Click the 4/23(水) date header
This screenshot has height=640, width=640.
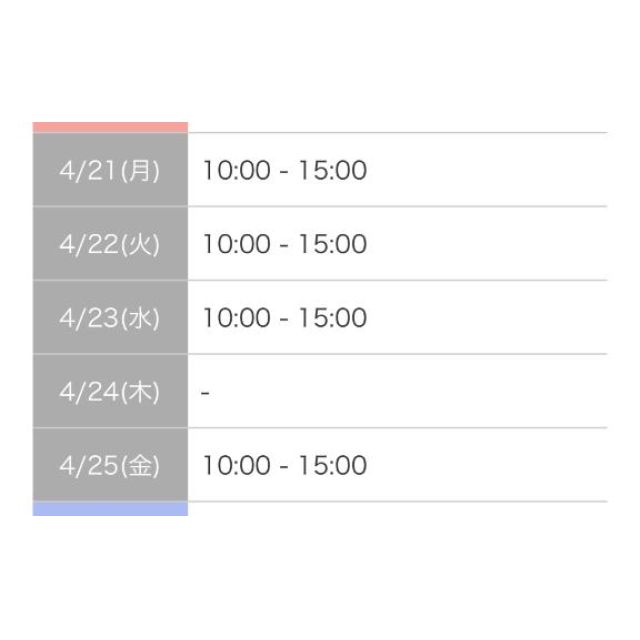[110, 318]
